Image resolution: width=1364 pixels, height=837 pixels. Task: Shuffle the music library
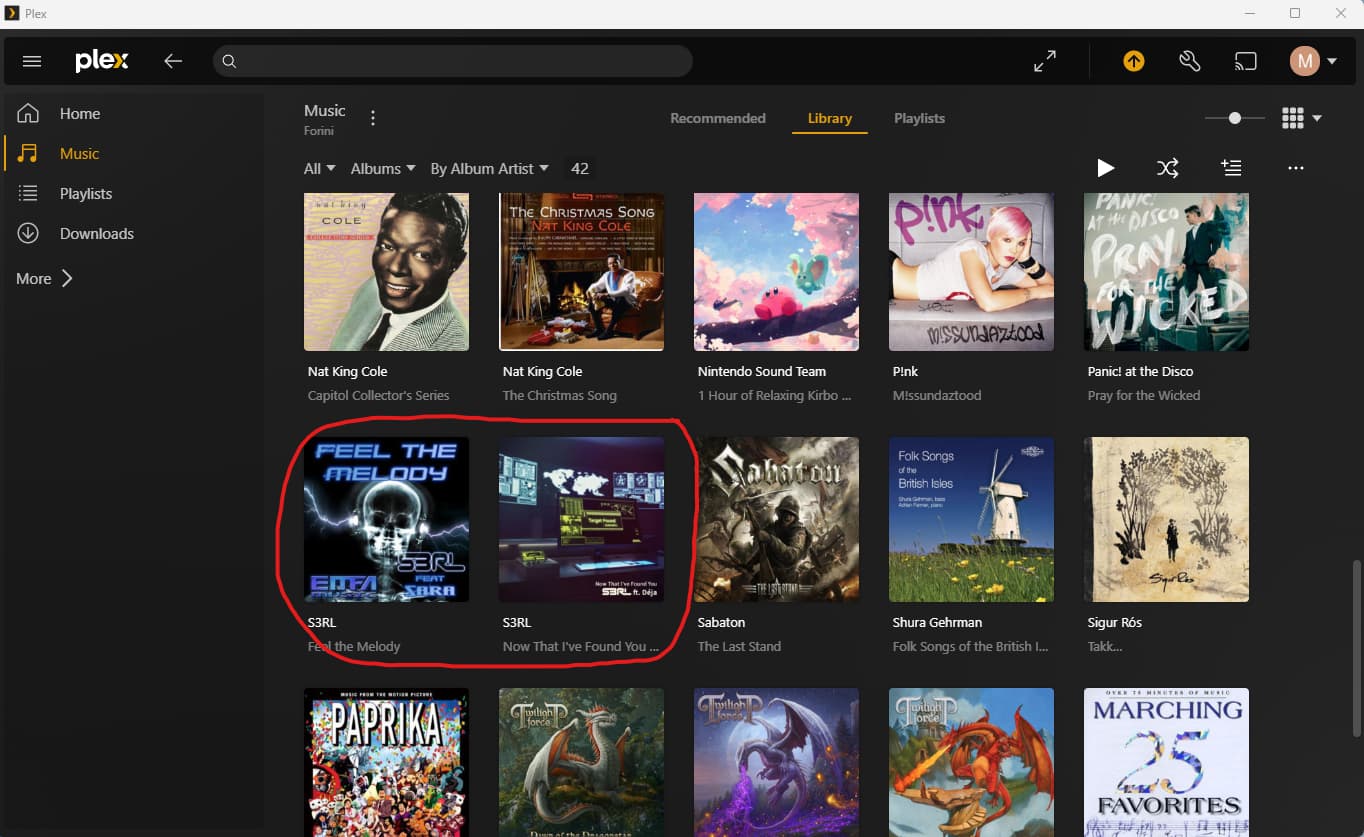point(1167,168)
